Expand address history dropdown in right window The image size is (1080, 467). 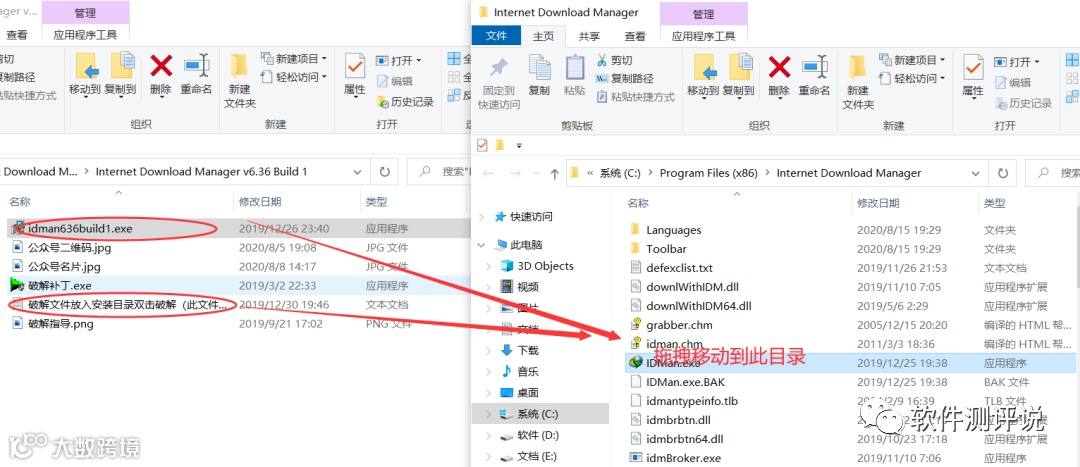pos(975,174)
